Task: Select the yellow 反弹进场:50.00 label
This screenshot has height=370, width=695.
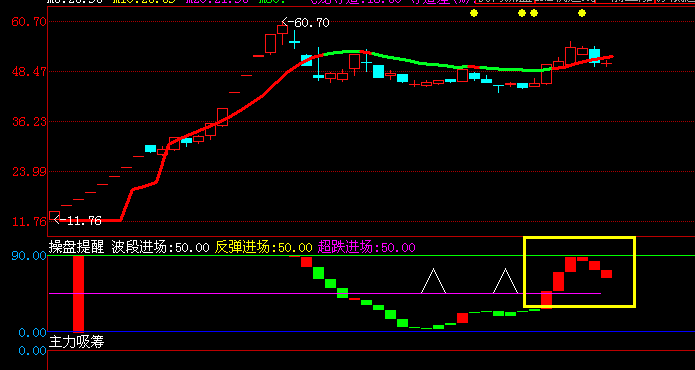Action: (x=264, y=247)
